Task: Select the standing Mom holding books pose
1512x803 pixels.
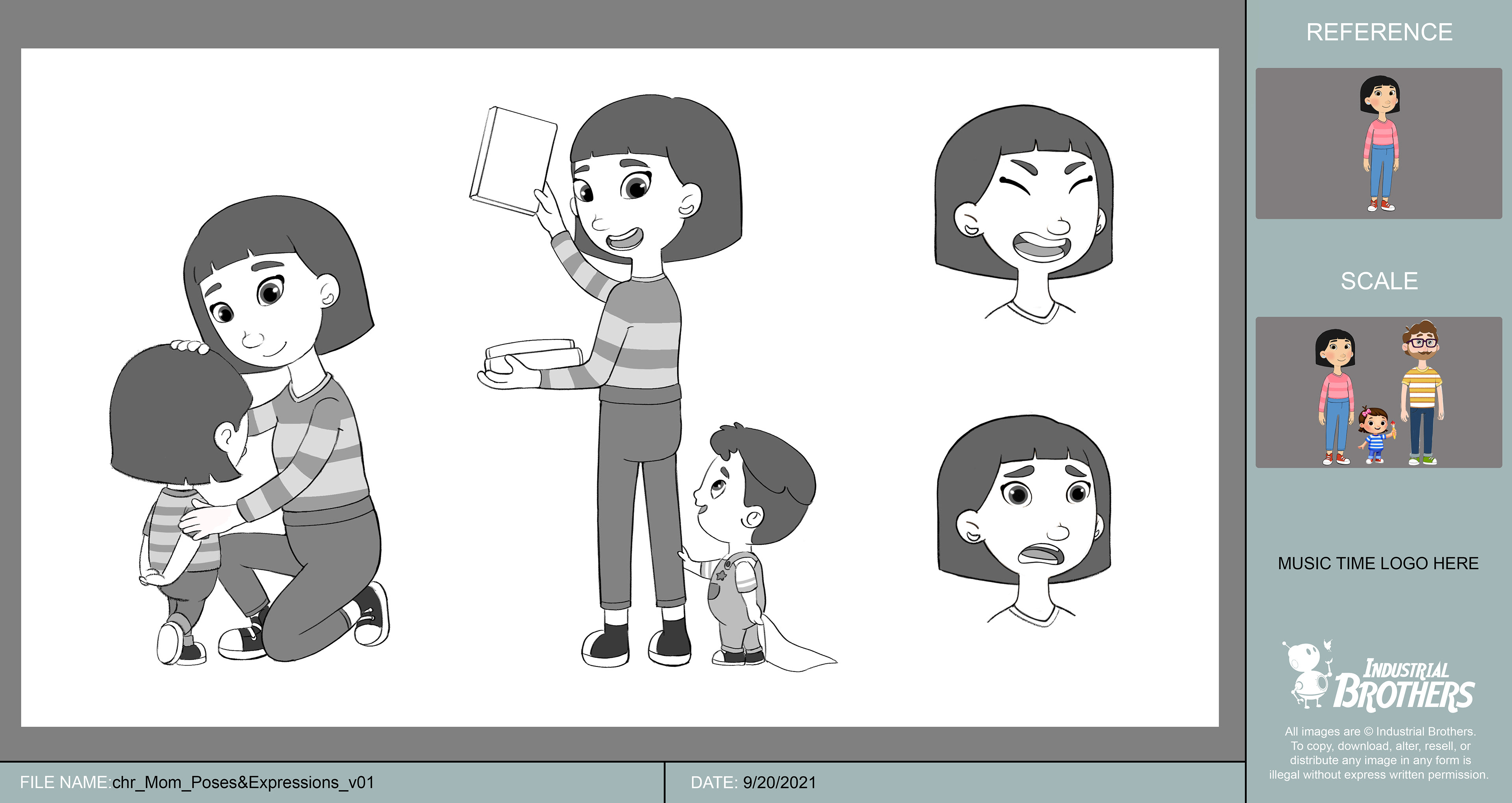Action: (607, 380)
